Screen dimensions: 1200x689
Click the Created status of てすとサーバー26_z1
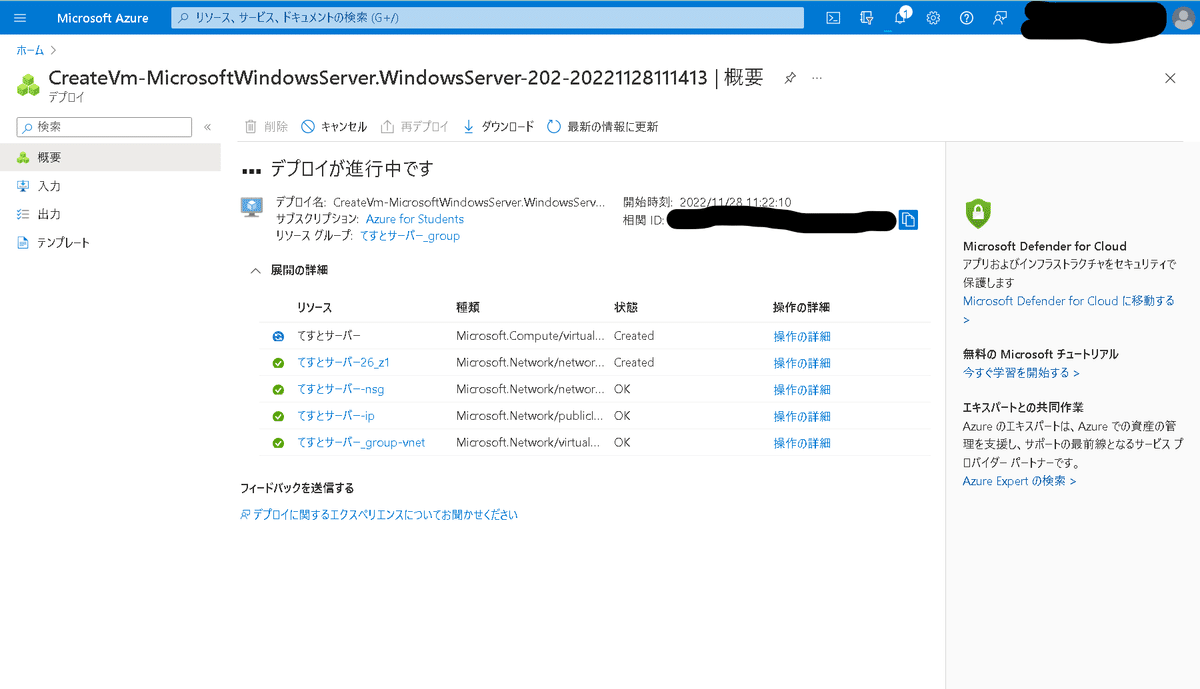634,363
